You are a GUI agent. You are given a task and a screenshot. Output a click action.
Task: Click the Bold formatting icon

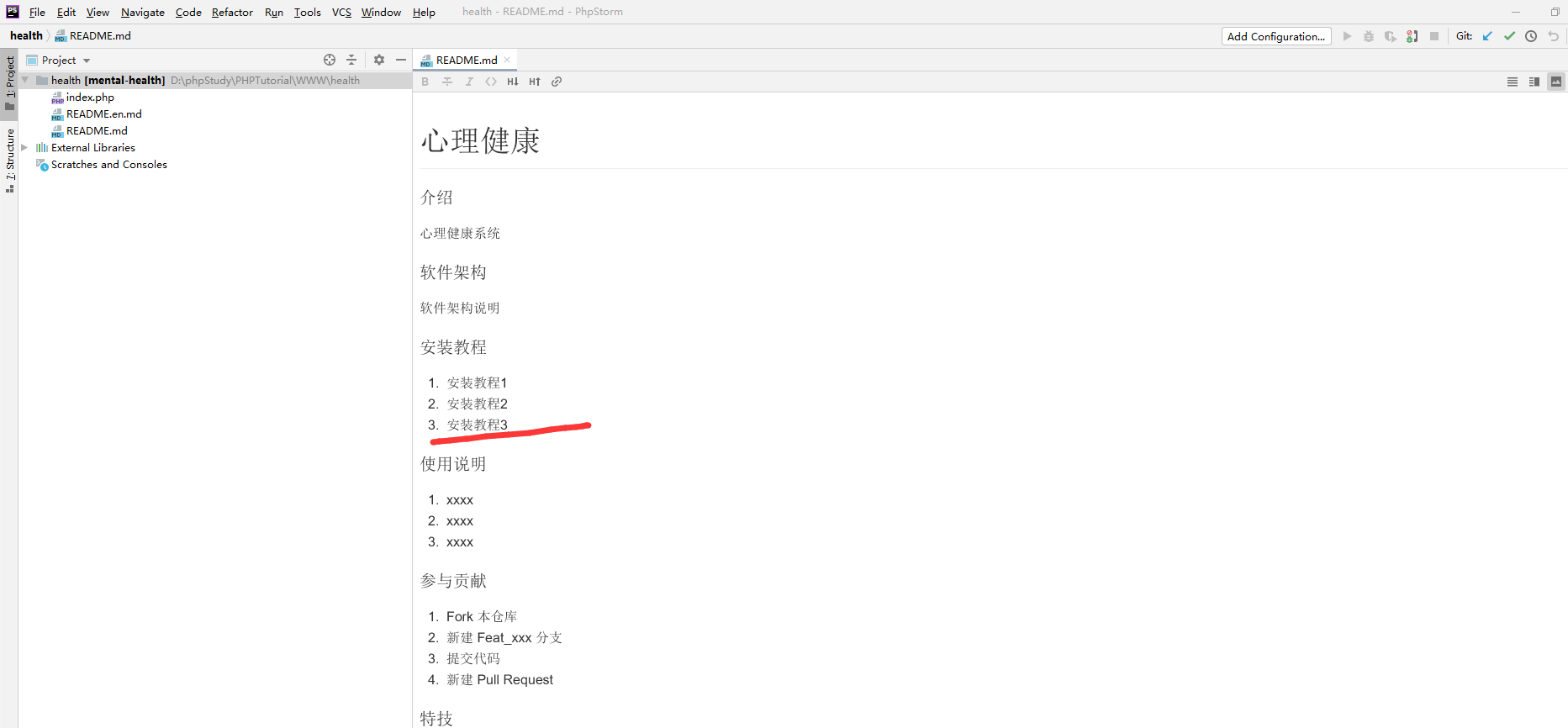(425, 82)
